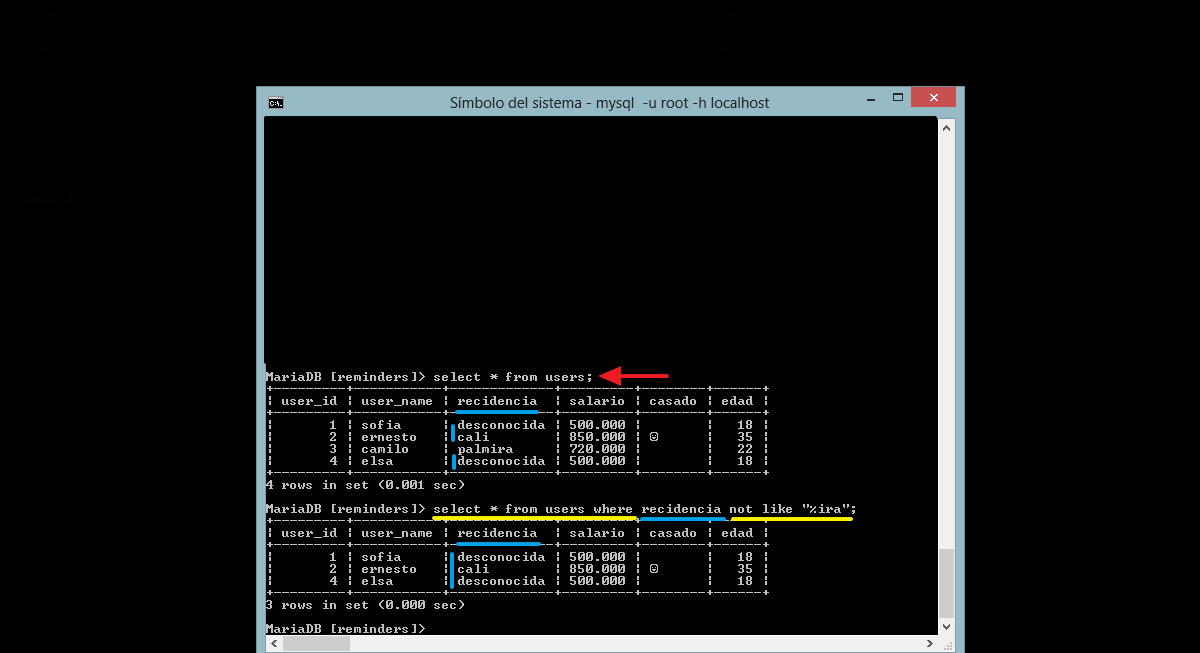Click the "salario" header in second table

tap(596, 533)
